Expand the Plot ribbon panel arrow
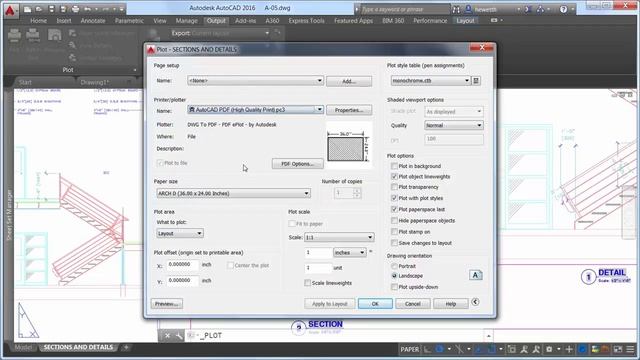640x360 pixels. (135, 70)
